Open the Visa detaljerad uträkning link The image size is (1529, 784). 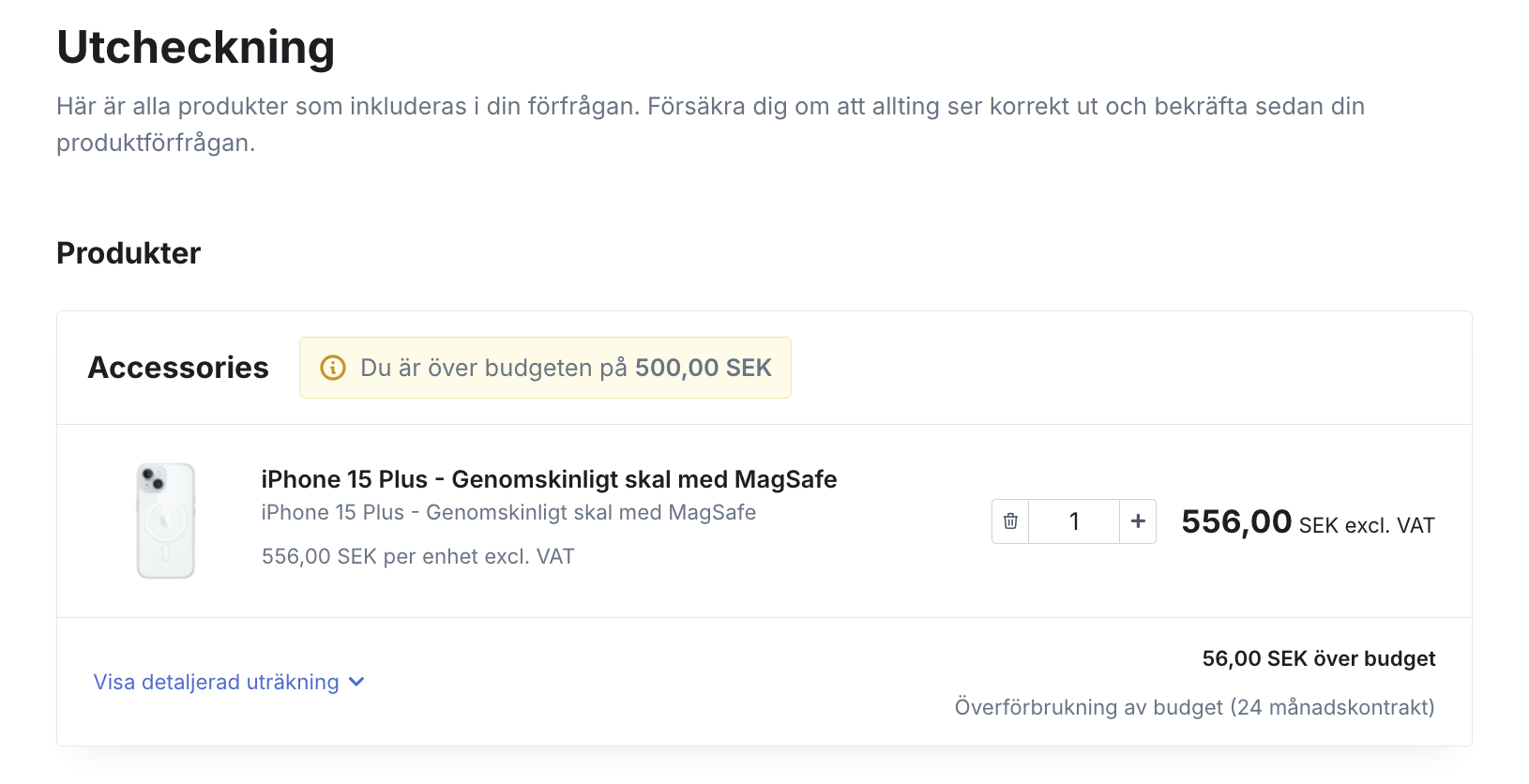pyautogui.click(x=217, y=682)
